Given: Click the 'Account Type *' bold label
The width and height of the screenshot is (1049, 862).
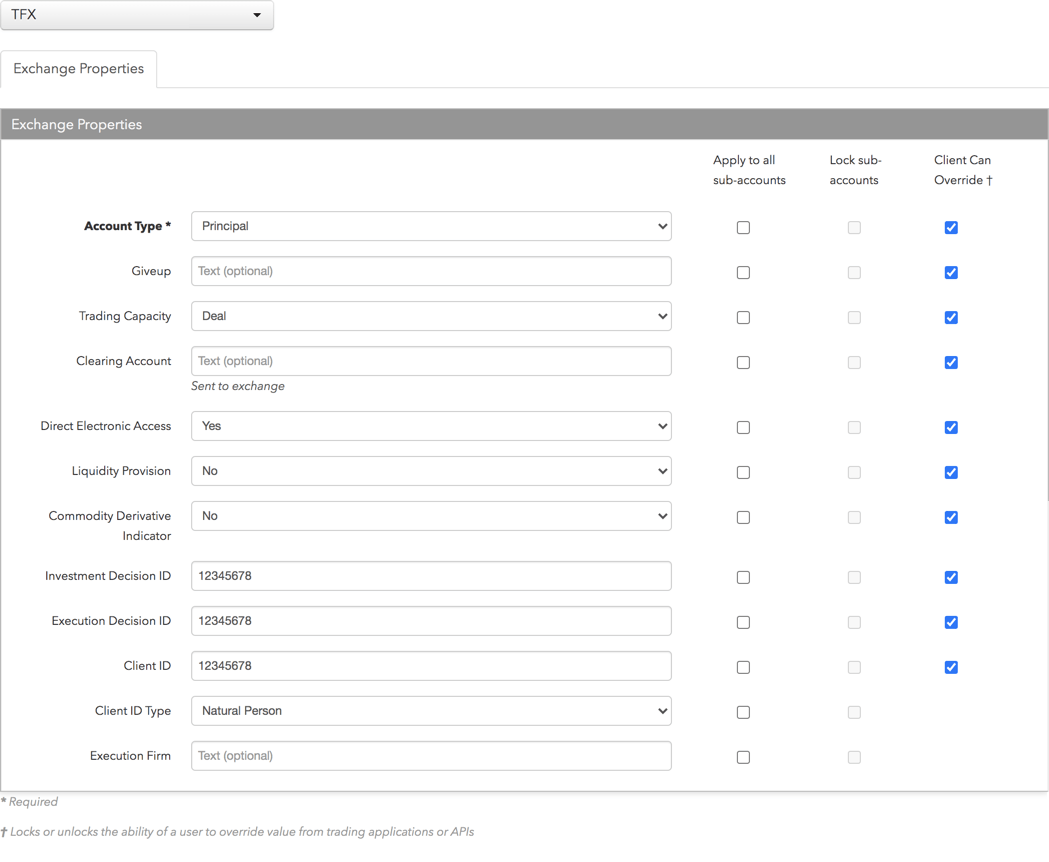Looking at the screenshot, I should (x=127, y=226).
